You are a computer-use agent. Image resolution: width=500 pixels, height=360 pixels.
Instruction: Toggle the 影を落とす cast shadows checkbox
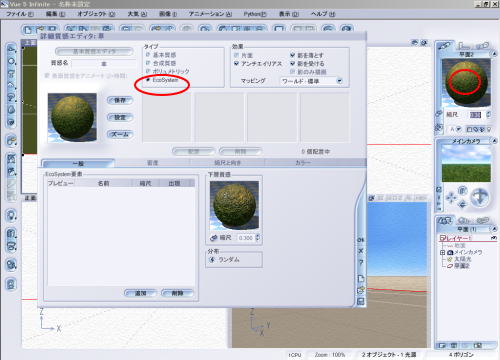coord(293,55)
